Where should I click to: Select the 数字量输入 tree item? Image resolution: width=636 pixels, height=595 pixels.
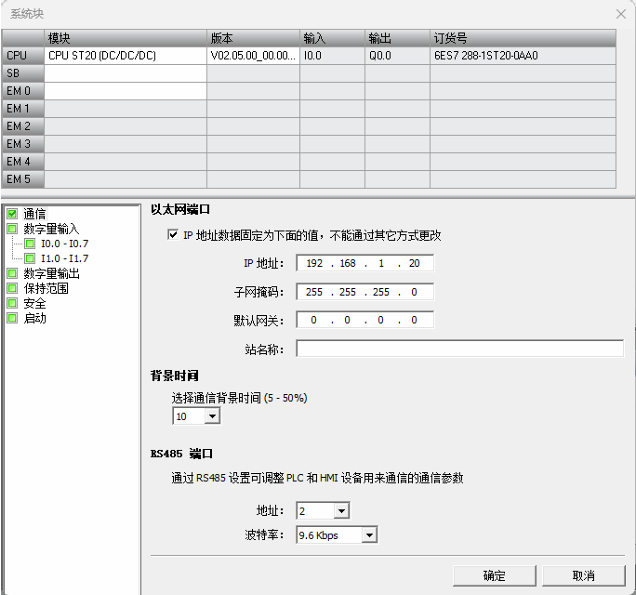tap(51, 228)
